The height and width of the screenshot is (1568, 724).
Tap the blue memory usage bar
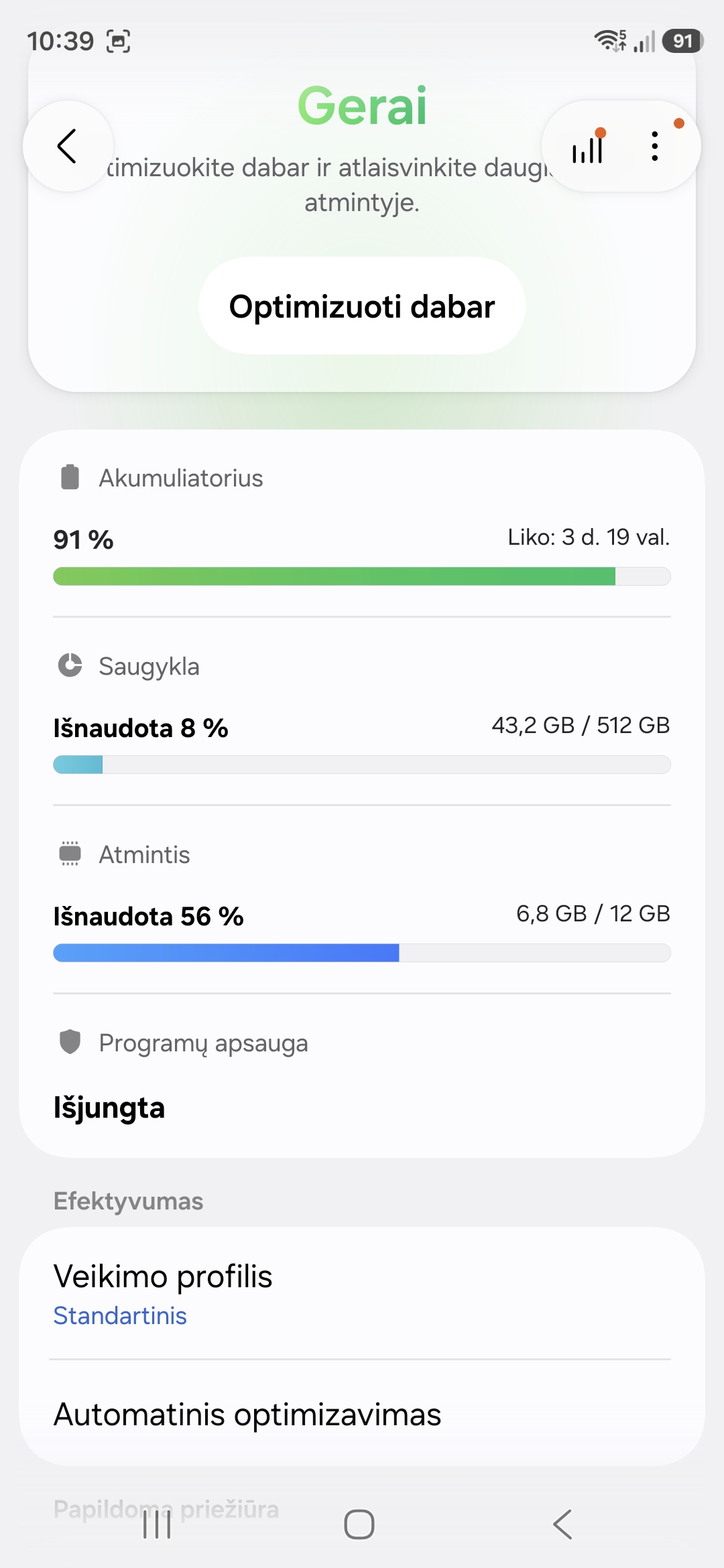pyautogui.click(x=362, y=953)
